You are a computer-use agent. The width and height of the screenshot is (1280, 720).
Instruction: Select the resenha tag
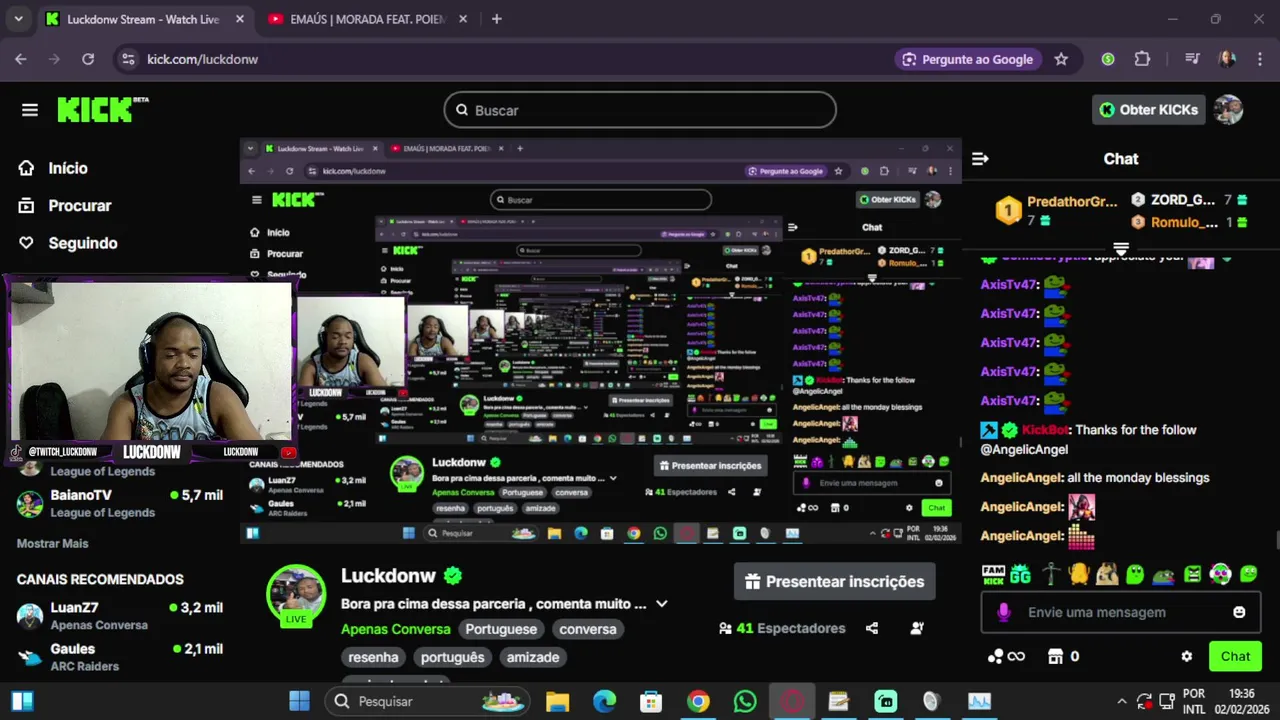[x=373, y=657]
